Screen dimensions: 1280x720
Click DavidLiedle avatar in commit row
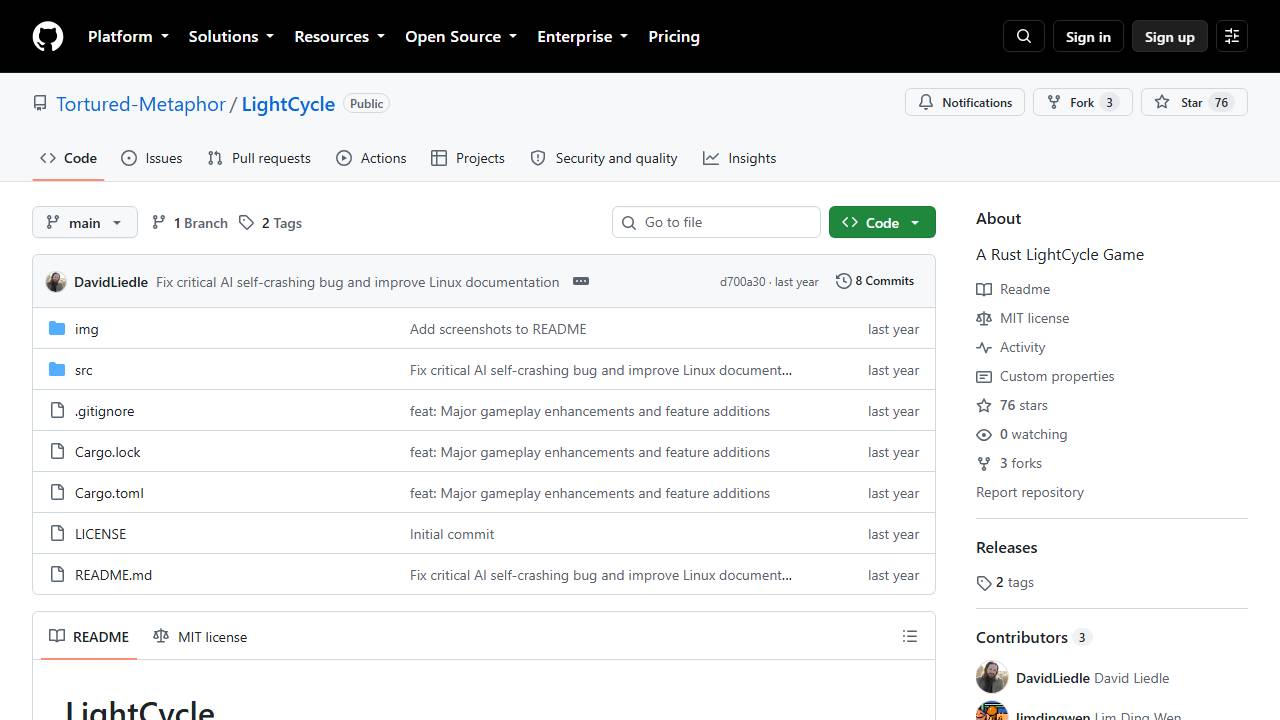tap(56, 282)
